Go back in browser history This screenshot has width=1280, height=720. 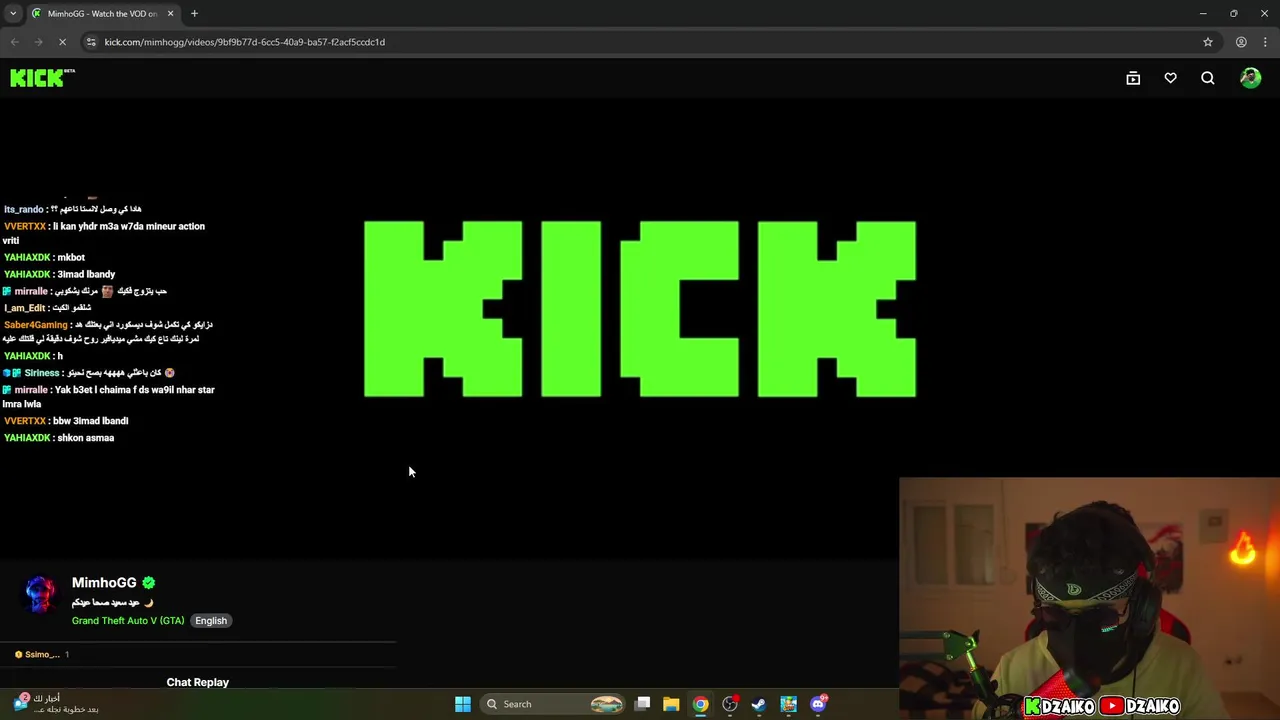(x=14, y=42)
